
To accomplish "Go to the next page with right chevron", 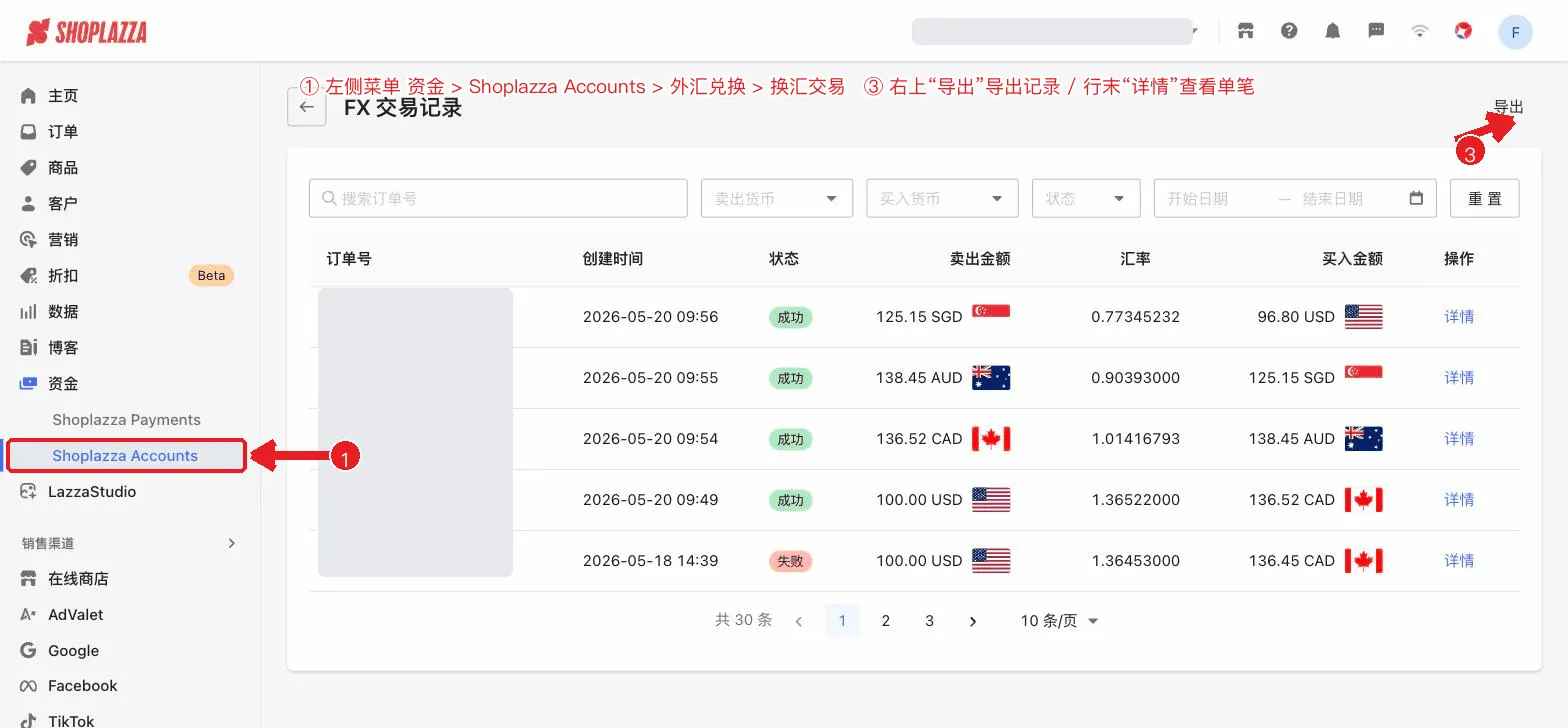I will coord(973,621).
